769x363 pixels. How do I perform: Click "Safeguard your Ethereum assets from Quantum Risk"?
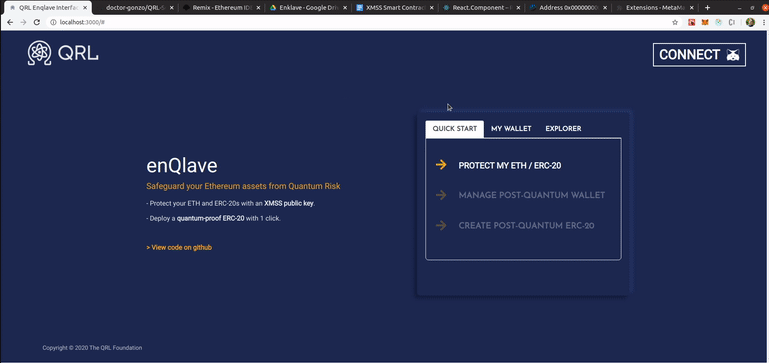click(243, 186)
